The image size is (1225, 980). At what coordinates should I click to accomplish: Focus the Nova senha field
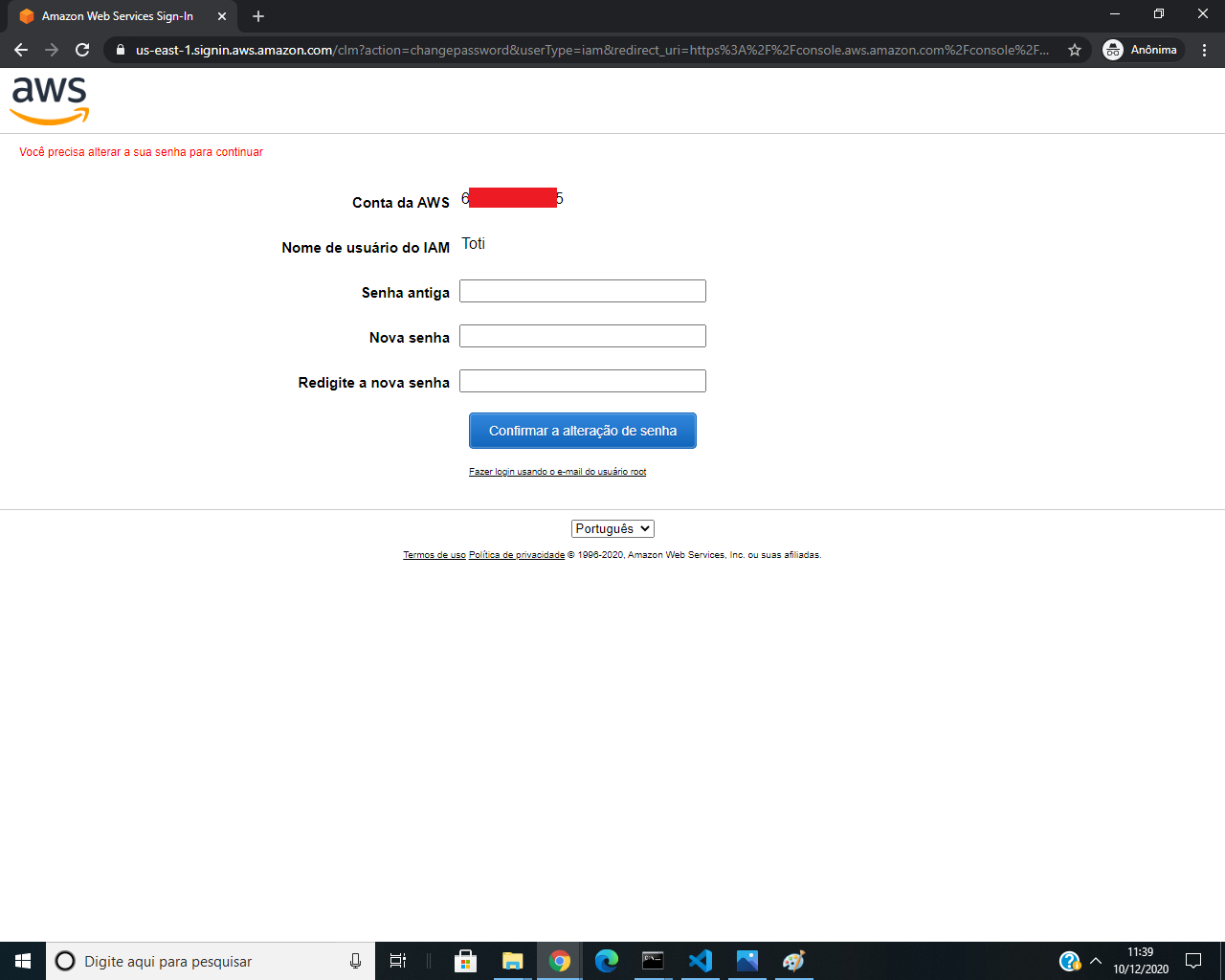pyautogui.click(x=583, y=336)
